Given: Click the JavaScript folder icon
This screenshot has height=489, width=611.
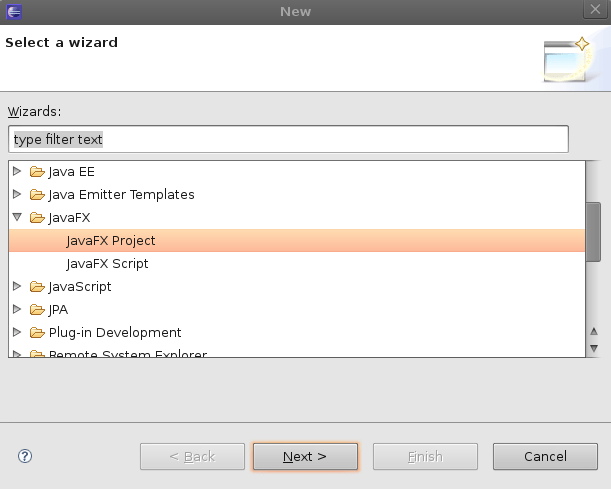Looking at the screenshot, I should coord(37,287).
